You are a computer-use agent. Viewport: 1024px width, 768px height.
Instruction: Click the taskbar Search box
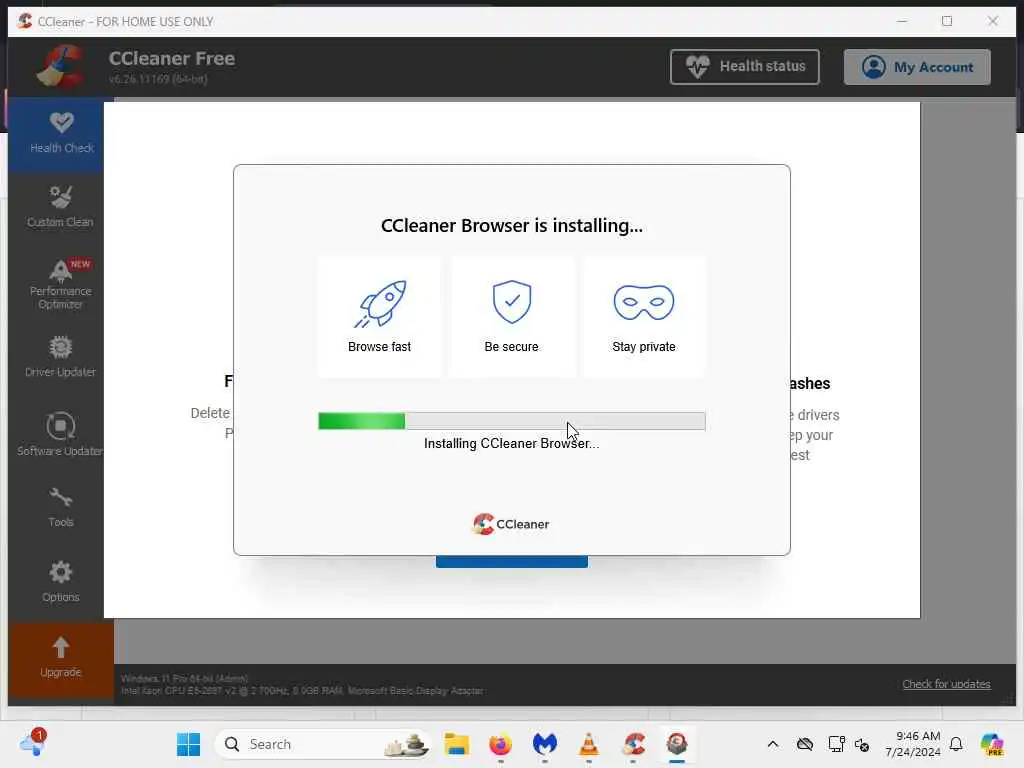[x=323, y=744]
